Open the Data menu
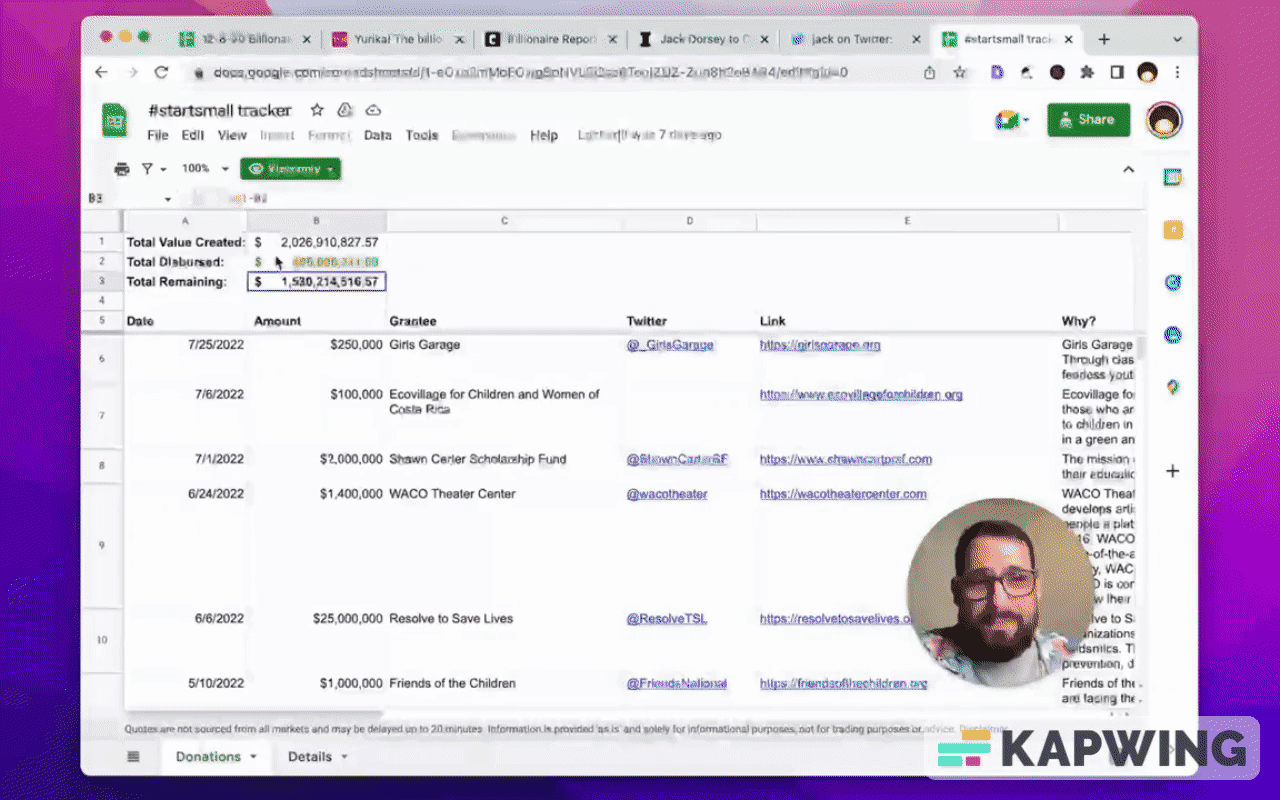Viewport: 1280px width, 800px height. pos(378,135)
